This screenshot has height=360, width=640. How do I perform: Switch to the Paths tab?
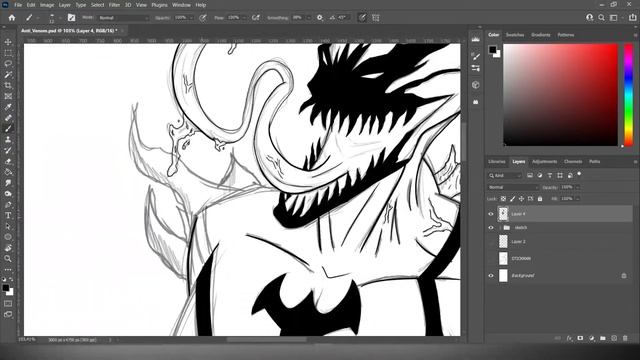[594, 162]
